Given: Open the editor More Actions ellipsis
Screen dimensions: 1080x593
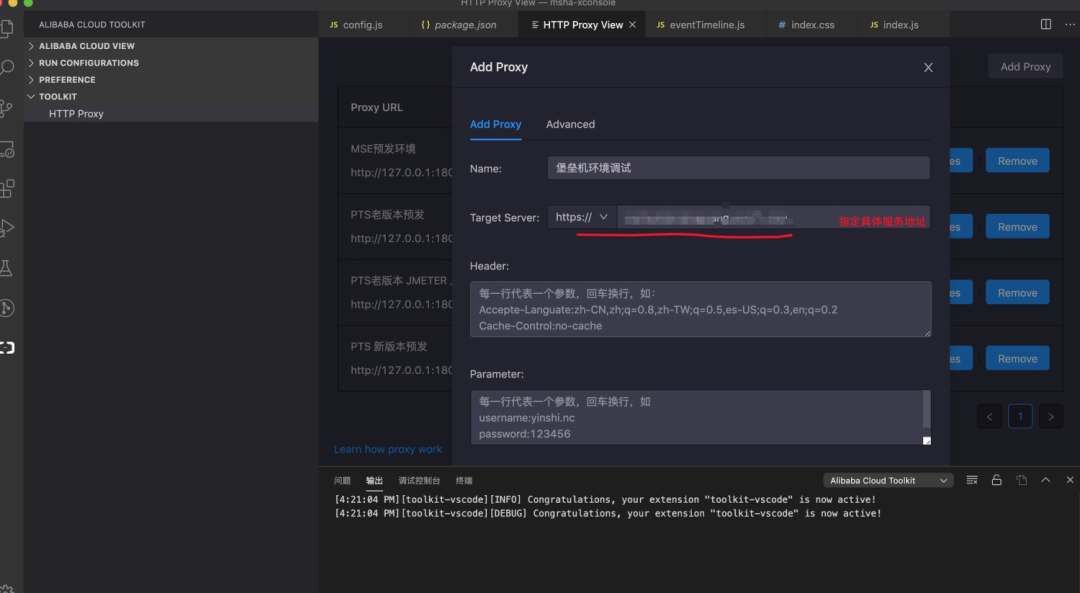Looking at the screenshot, I should tap(1070, 24).
